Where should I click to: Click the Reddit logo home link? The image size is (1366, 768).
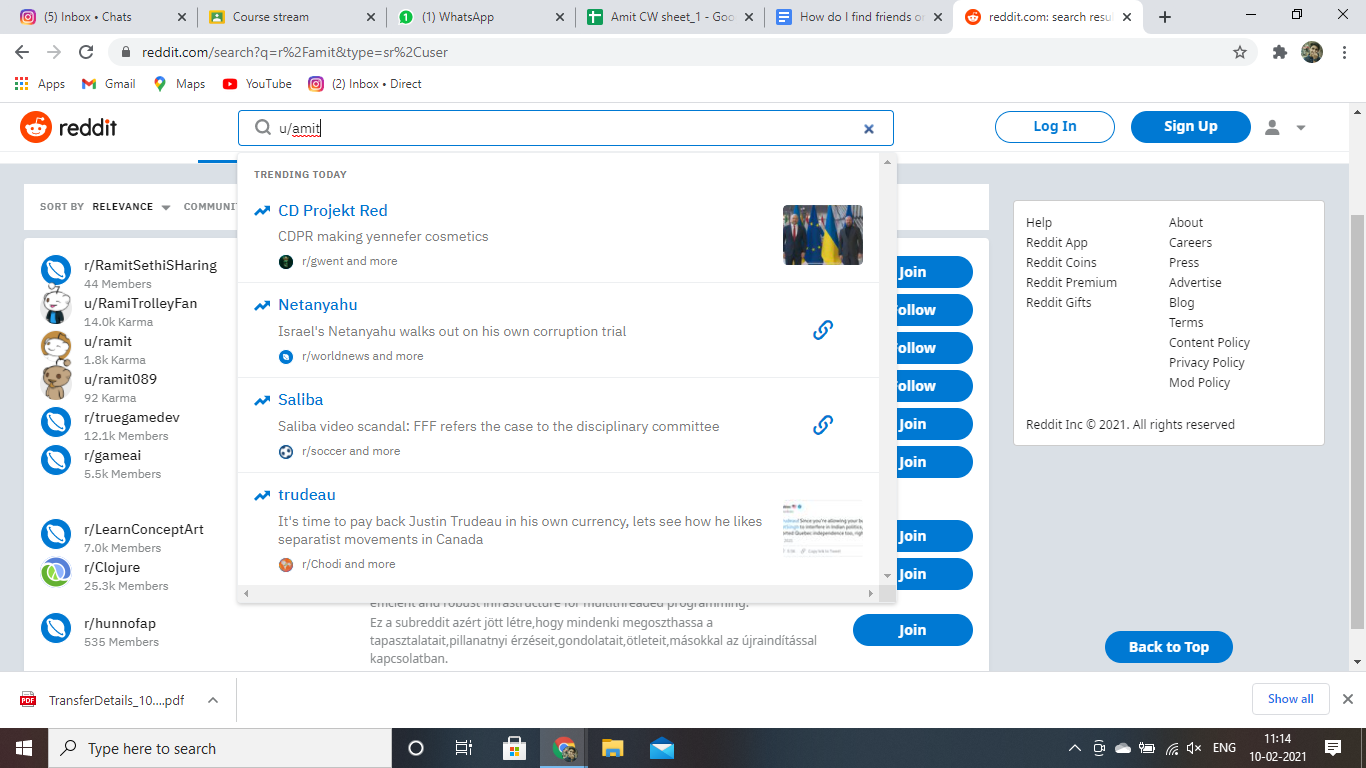click(68, 127)
